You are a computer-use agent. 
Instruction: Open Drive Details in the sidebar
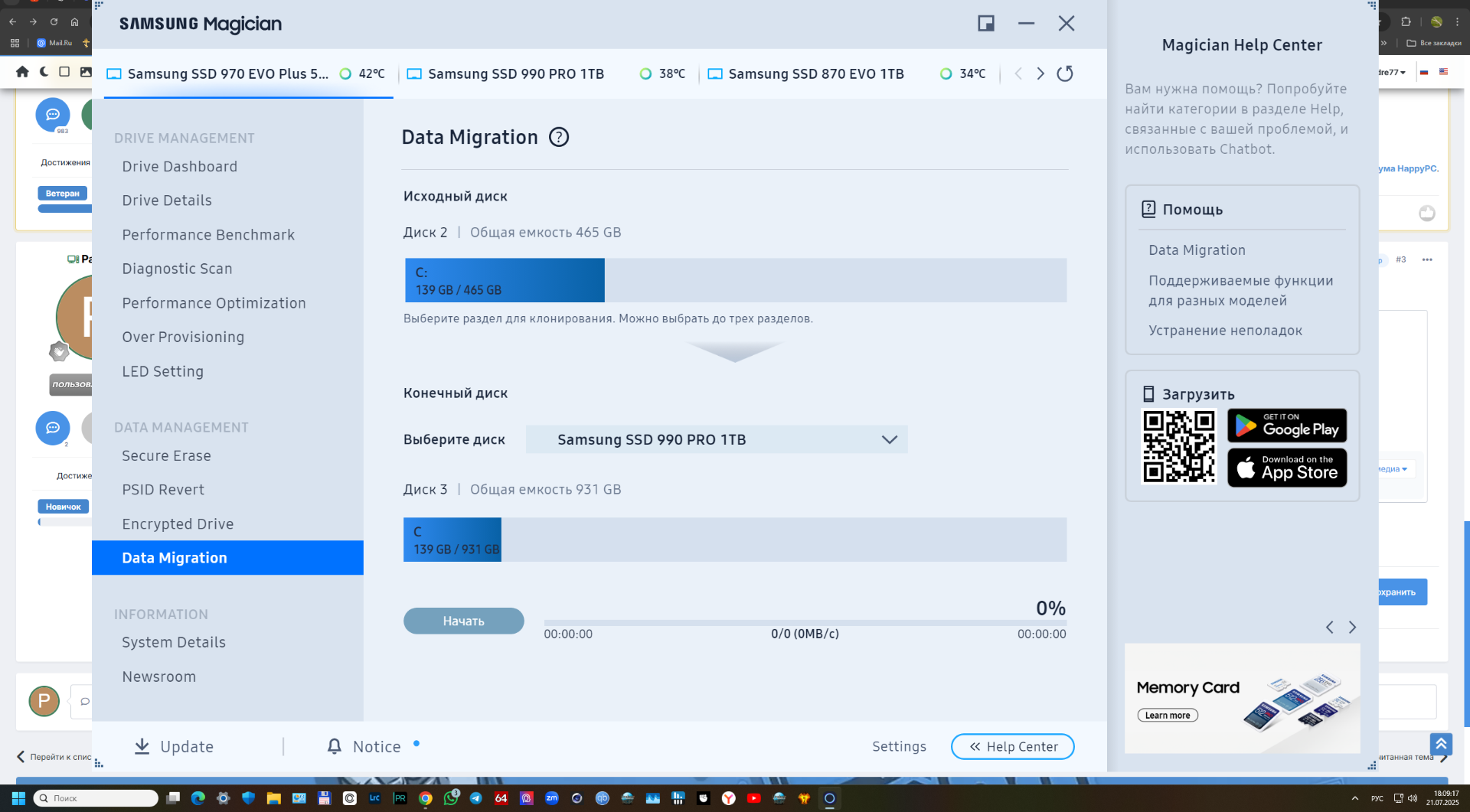click(167, 201)
